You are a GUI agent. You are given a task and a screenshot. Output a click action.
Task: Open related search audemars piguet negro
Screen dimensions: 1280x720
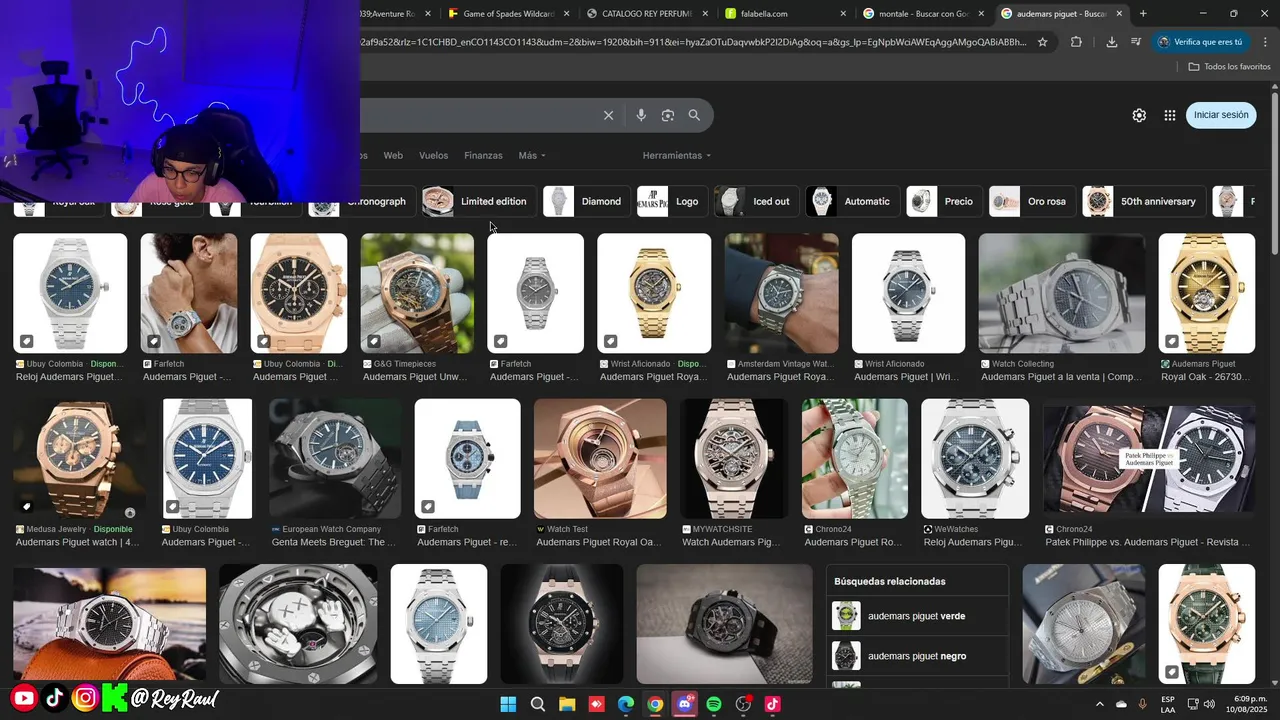point(917,656)
